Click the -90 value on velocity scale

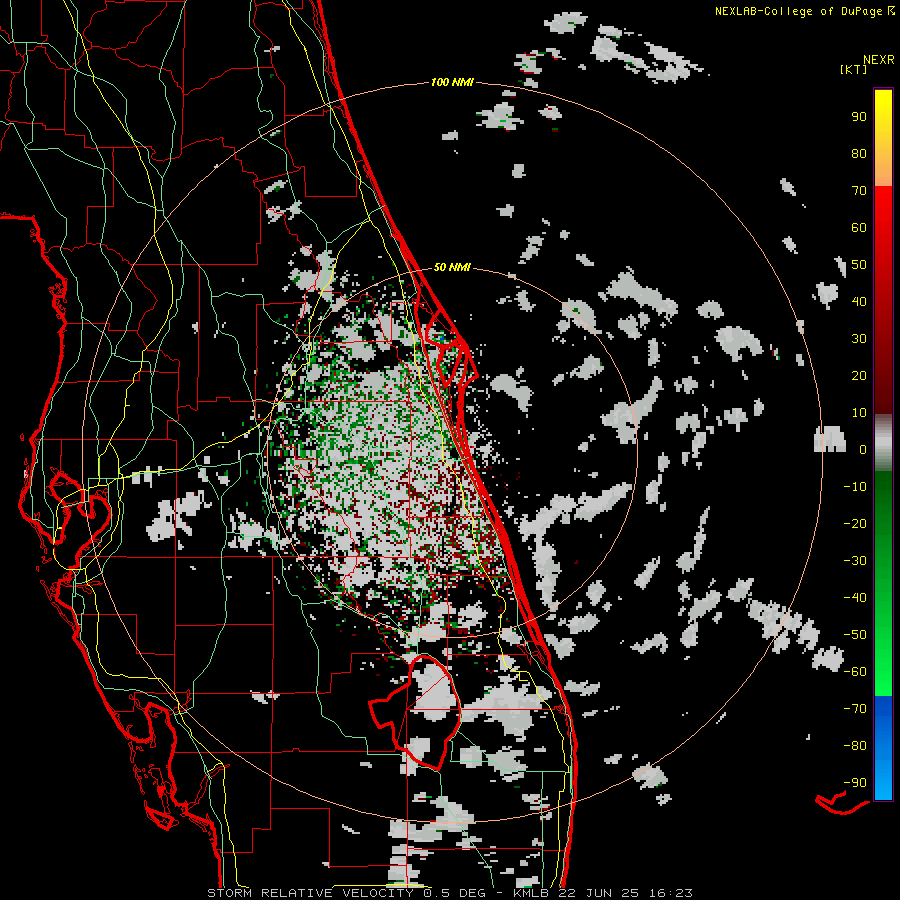[855, 783]
